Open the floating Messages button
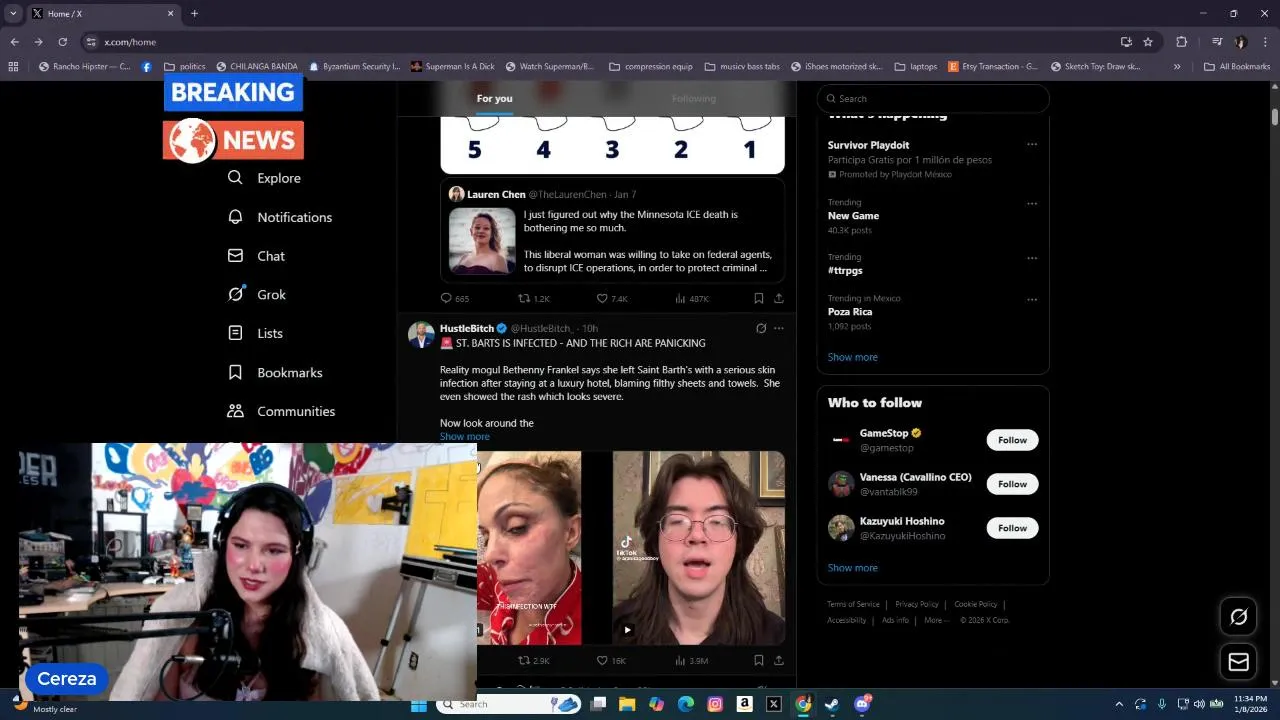 1238,662
